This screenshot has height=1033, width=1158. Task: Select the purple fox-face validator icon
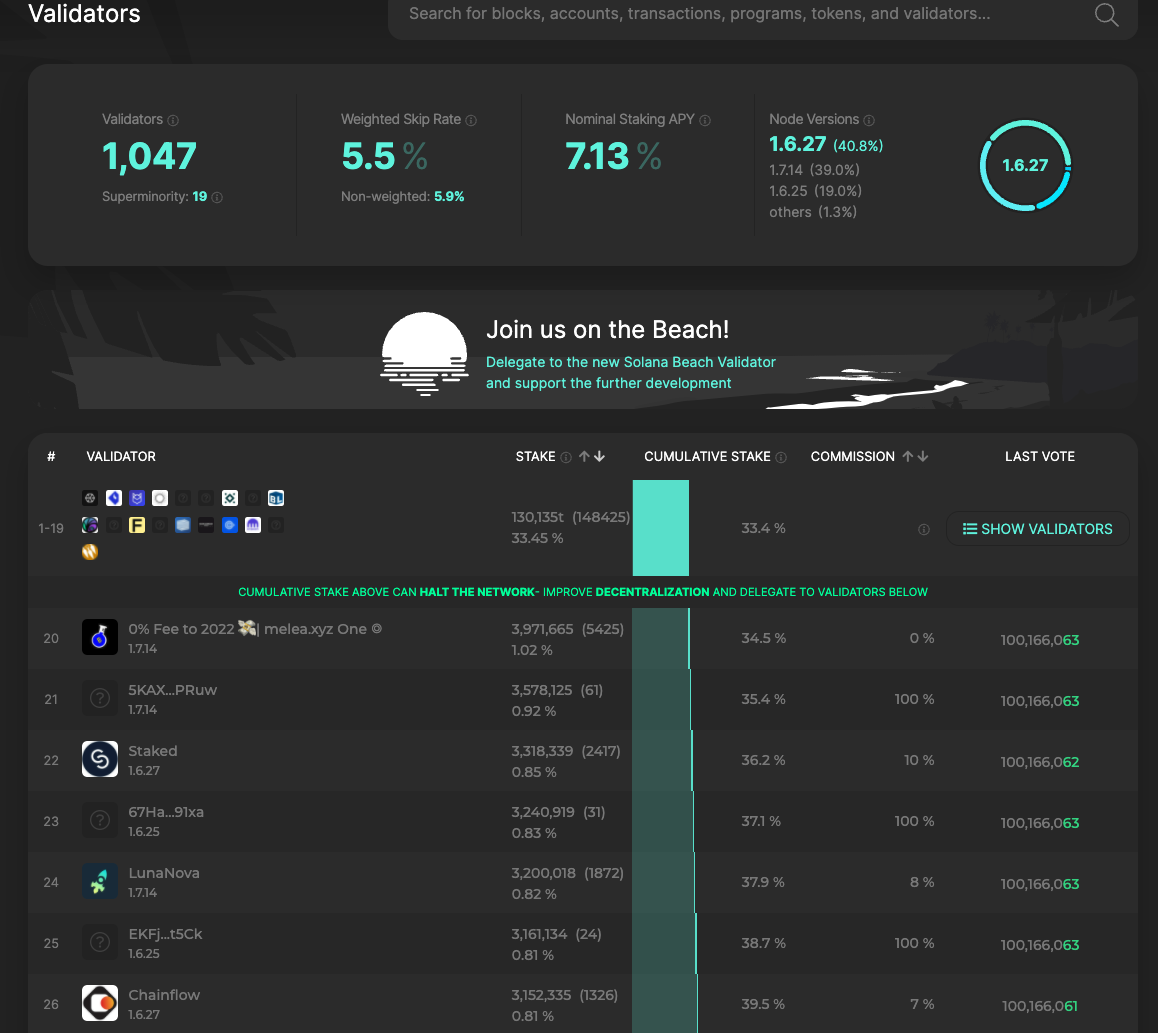[137, 498]
